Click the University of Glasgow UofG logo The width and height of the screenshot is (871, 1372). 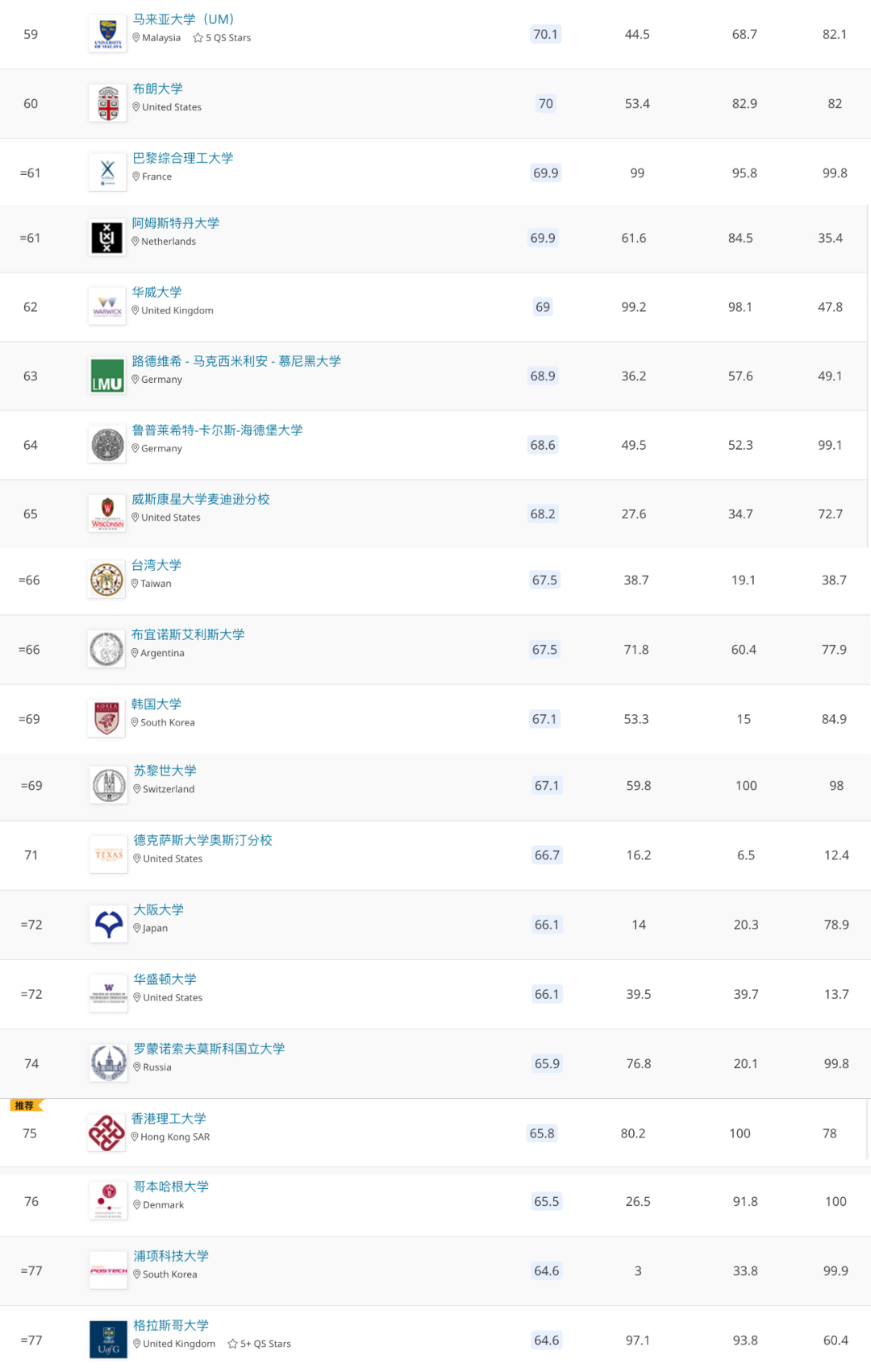point(108,1341)
